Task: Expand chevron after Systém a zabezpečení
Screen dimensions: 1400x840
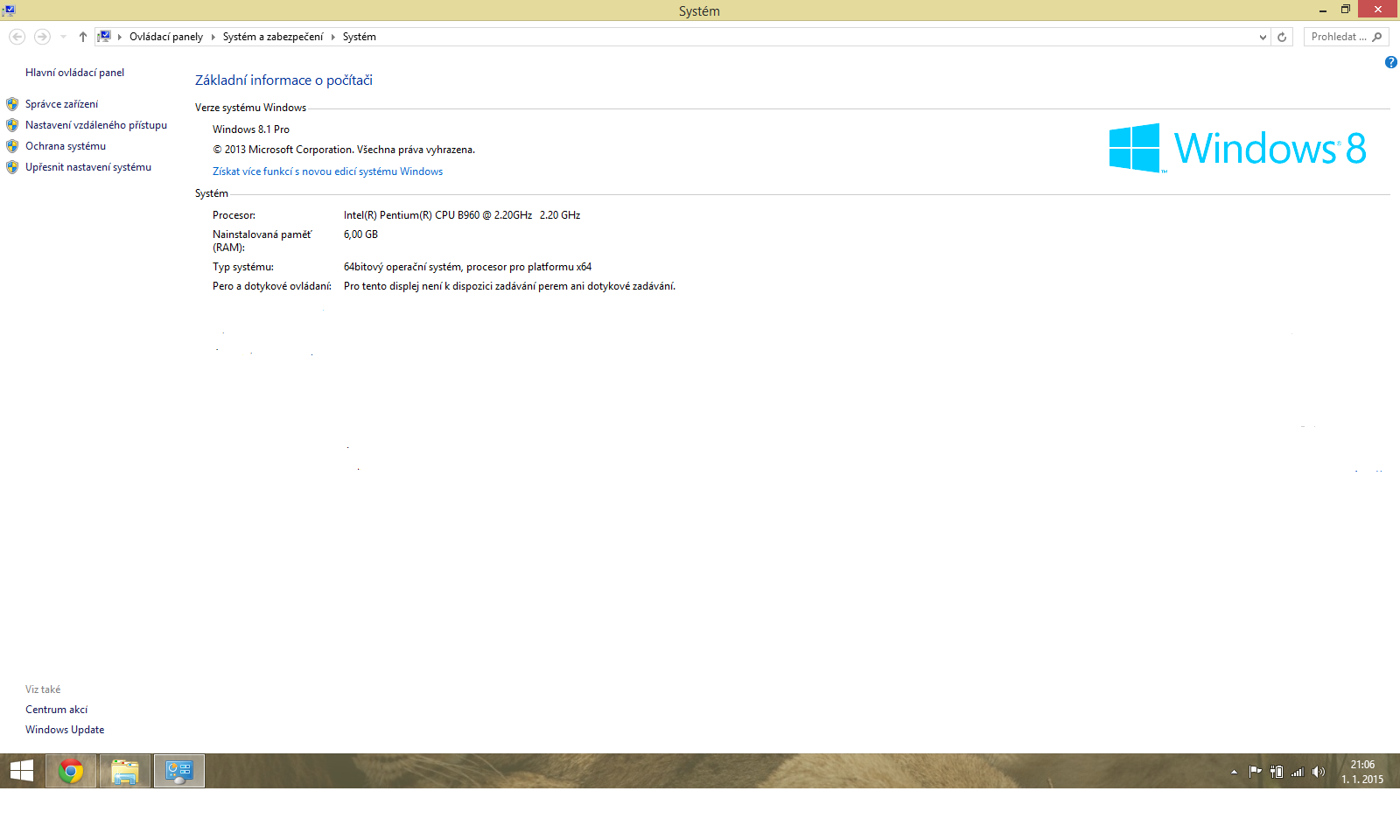Action: coord(332,37)
